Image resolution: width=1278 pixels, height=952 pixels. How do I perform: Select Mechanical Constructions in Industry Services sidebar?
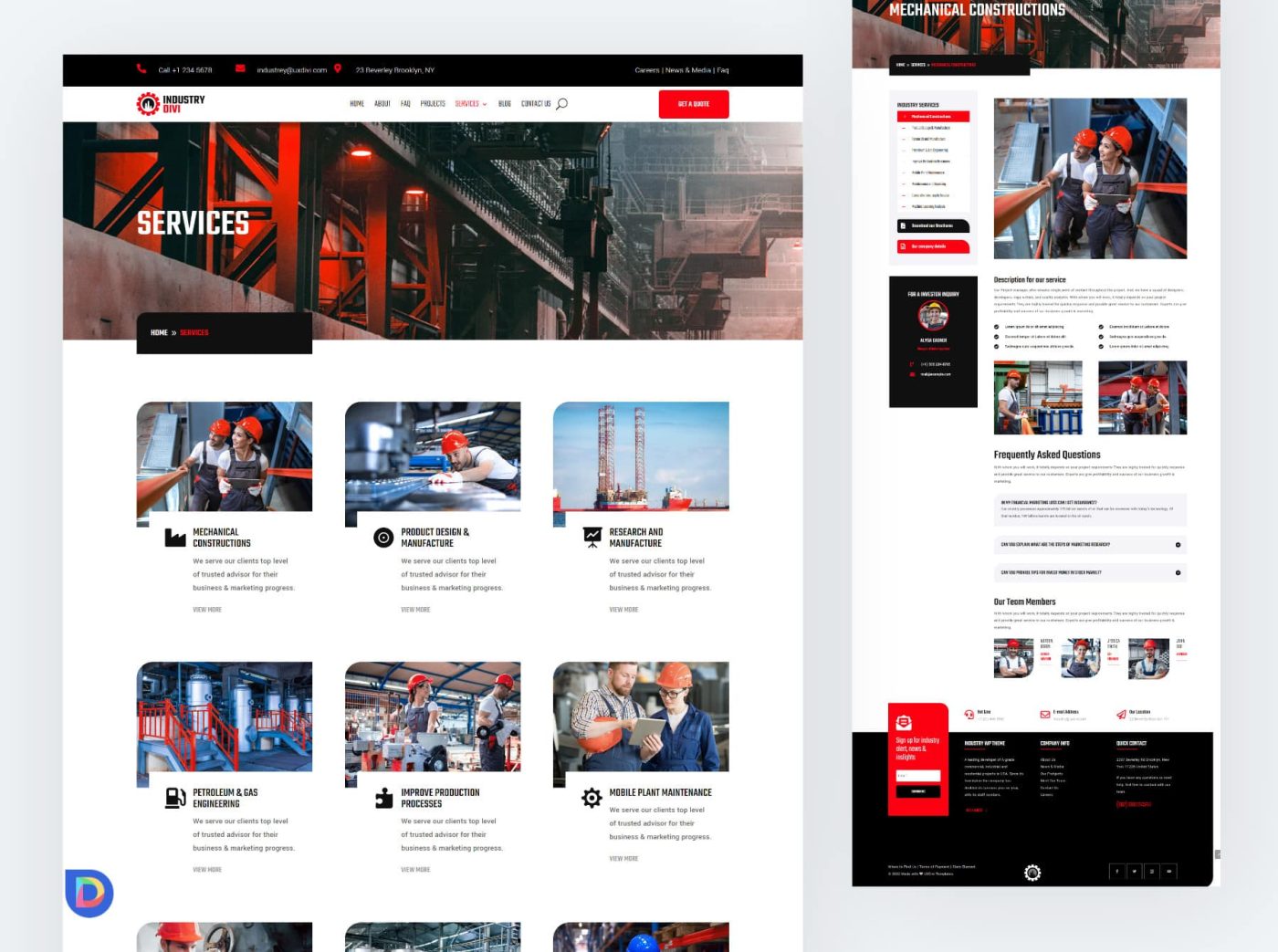933,117
